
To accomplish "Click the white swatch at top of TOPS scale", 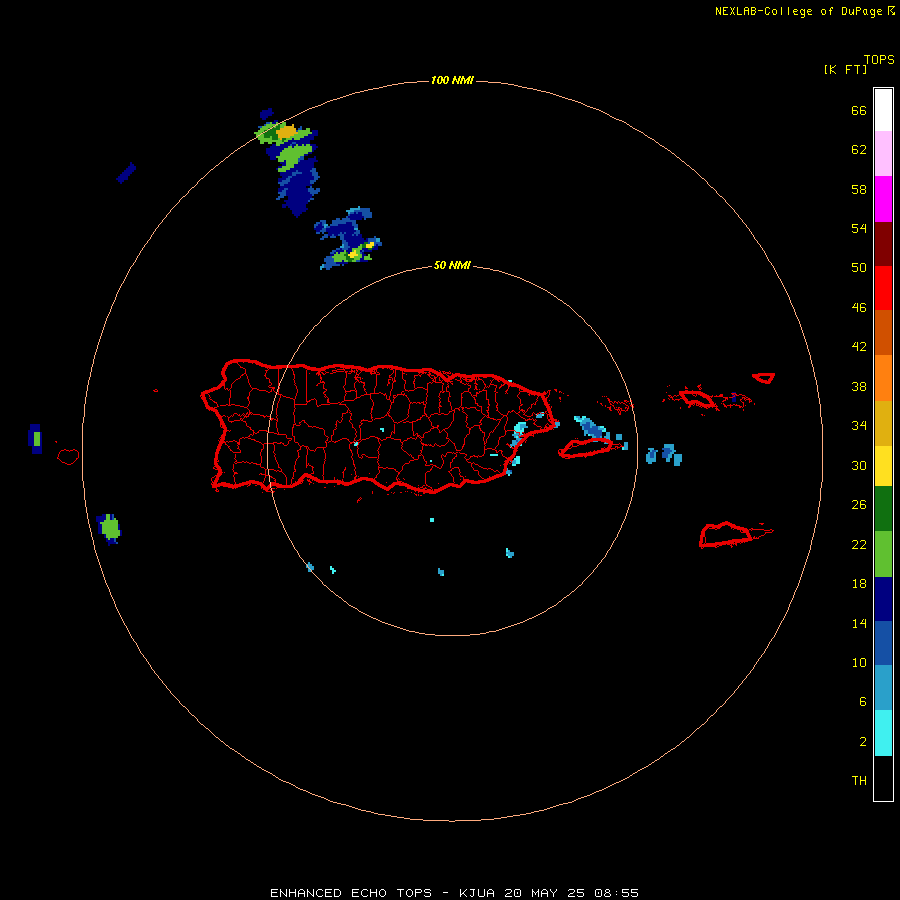I will [x=883, y=110].
